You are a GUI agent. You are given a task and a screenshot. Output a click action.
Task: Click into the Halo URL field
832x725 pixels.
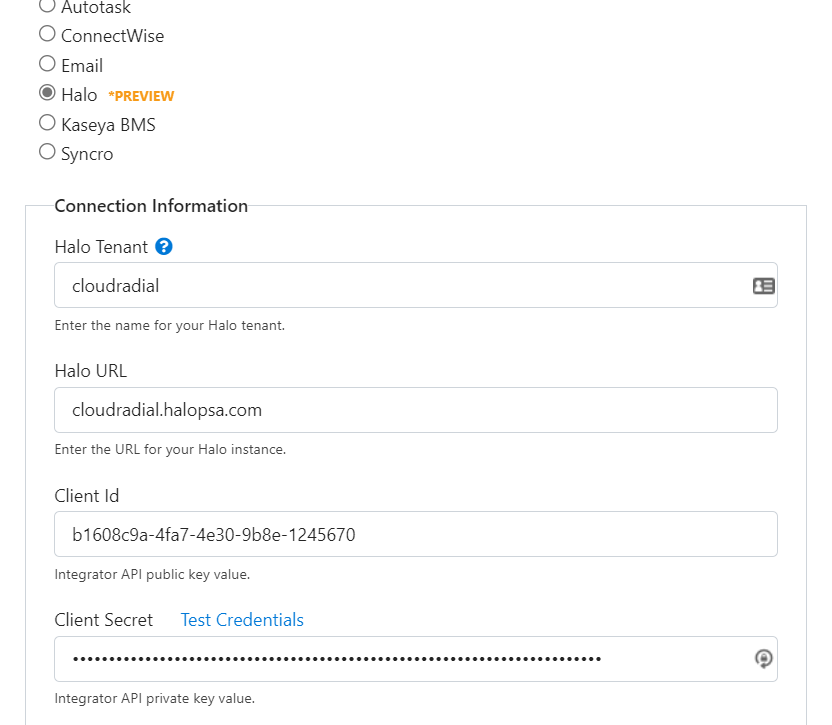point(416,410)
